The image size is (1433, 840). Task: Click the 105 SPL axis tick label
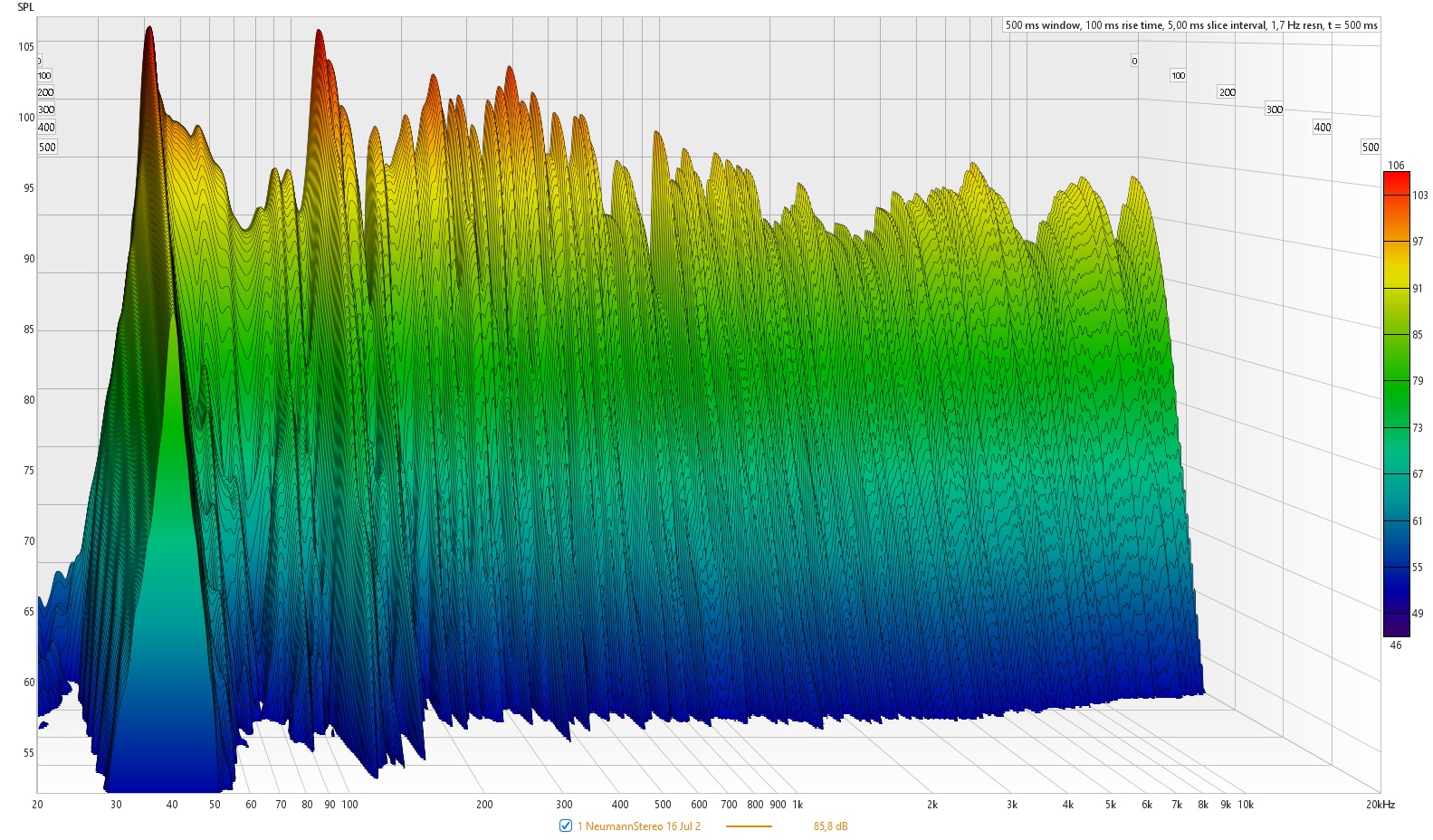click(x=26, y=47)
